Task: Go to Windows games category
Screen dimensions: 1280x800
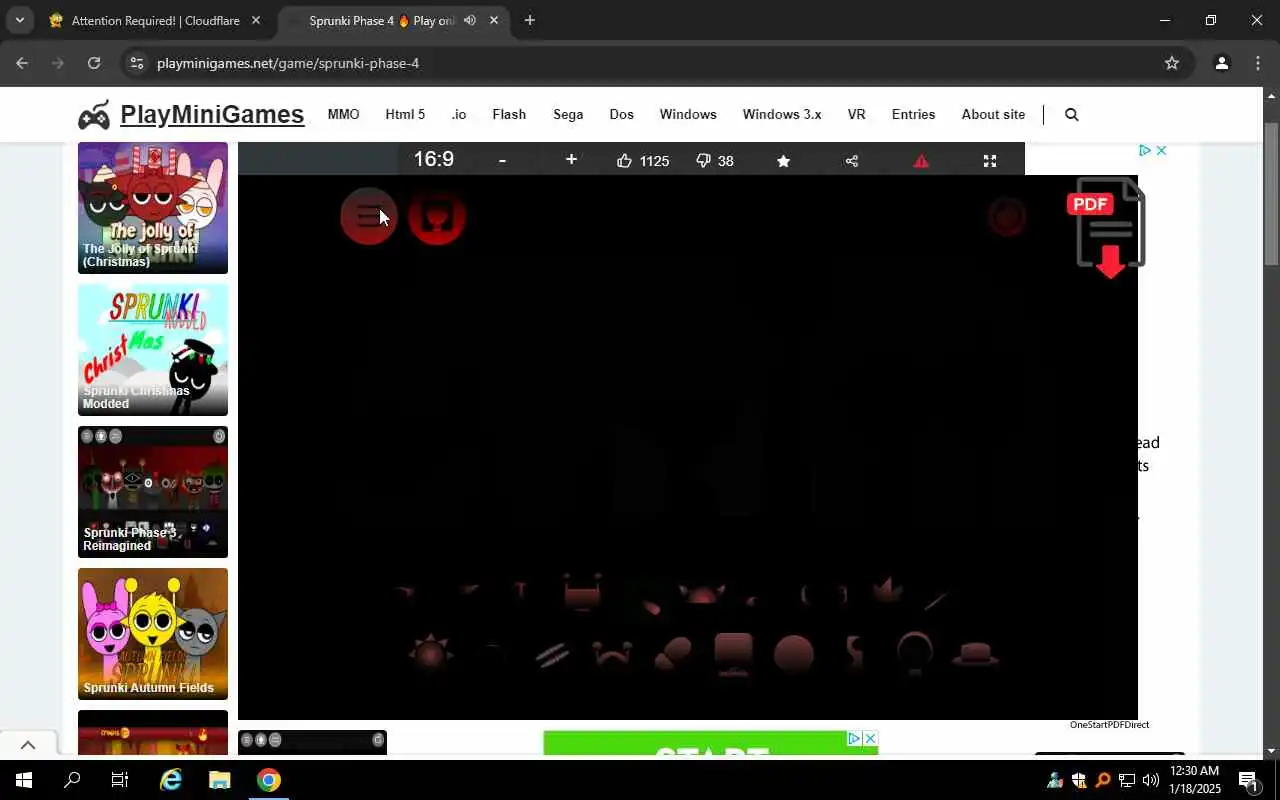Action: pos(688,114)
